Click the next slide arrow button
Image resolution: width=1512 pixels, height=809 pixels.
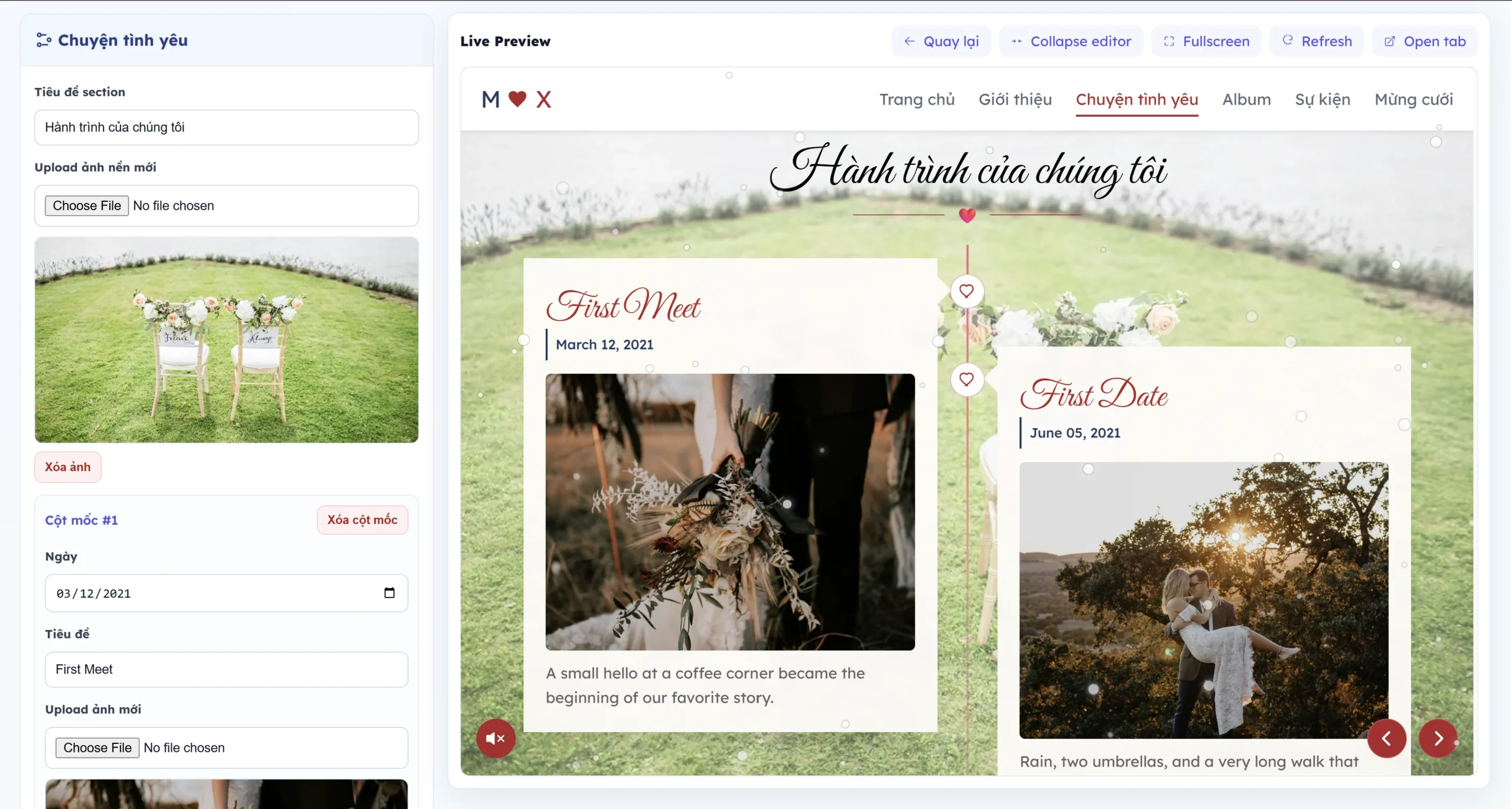(1438, 738)
